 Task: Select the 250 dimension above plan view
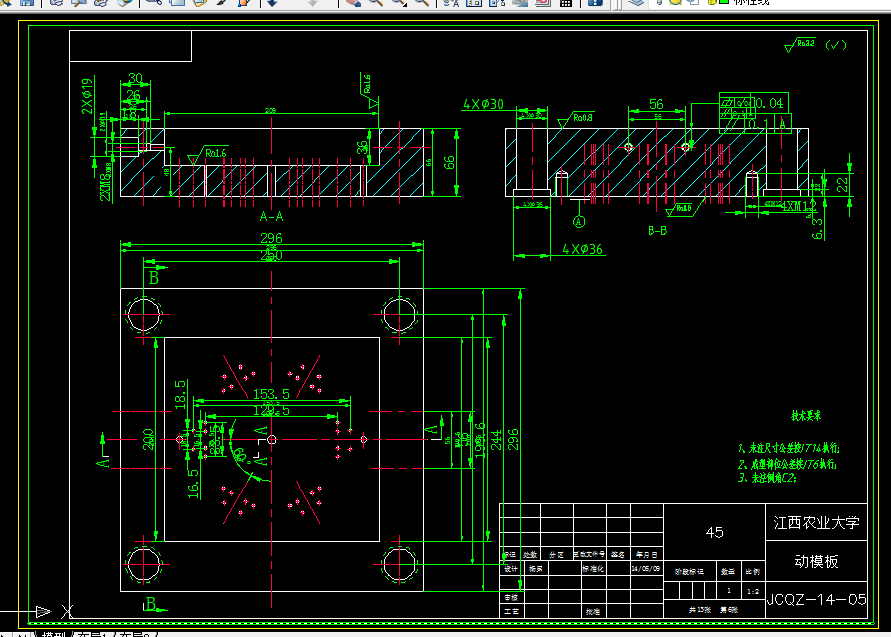271,256
